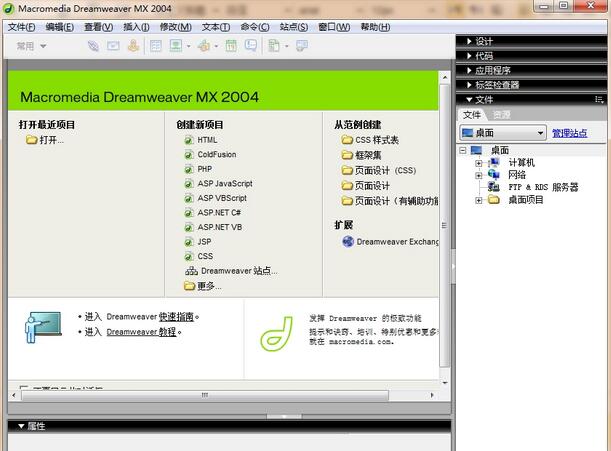The height and width of the screenshot is (451, 611).
Task: Click the Hyperlink insert icon
Action: click(93, 46)
